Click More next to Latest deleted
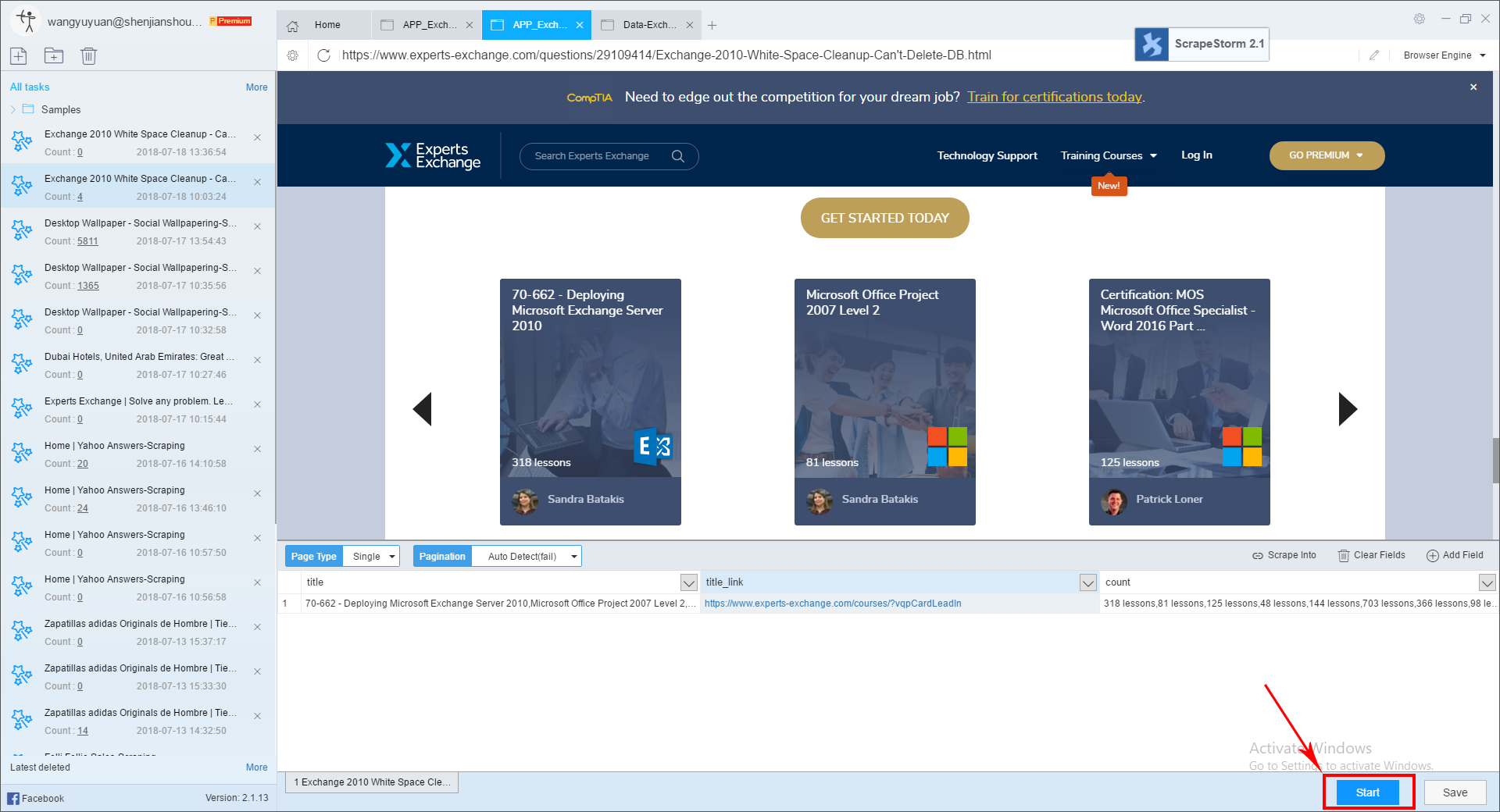1500x812 pixels. [256, 767]
